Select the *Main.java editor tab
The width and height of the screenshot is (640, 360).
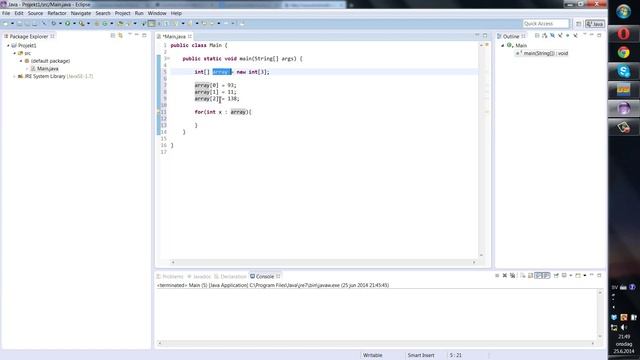174,36
